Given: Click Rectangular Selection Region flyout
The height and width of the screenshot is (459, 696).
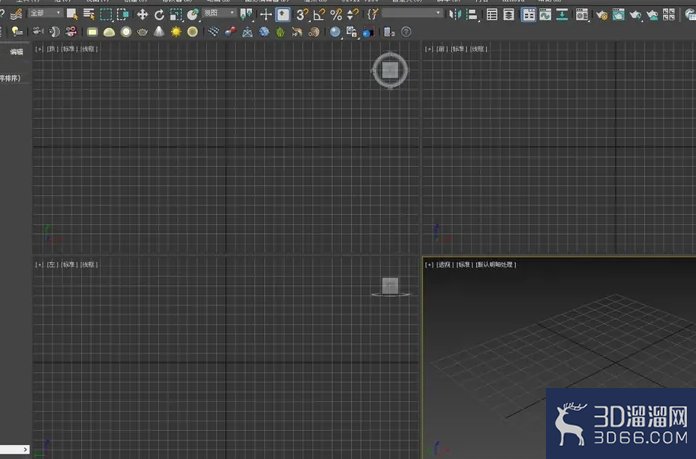Looking at the screenshot, I should pos(106,15).
